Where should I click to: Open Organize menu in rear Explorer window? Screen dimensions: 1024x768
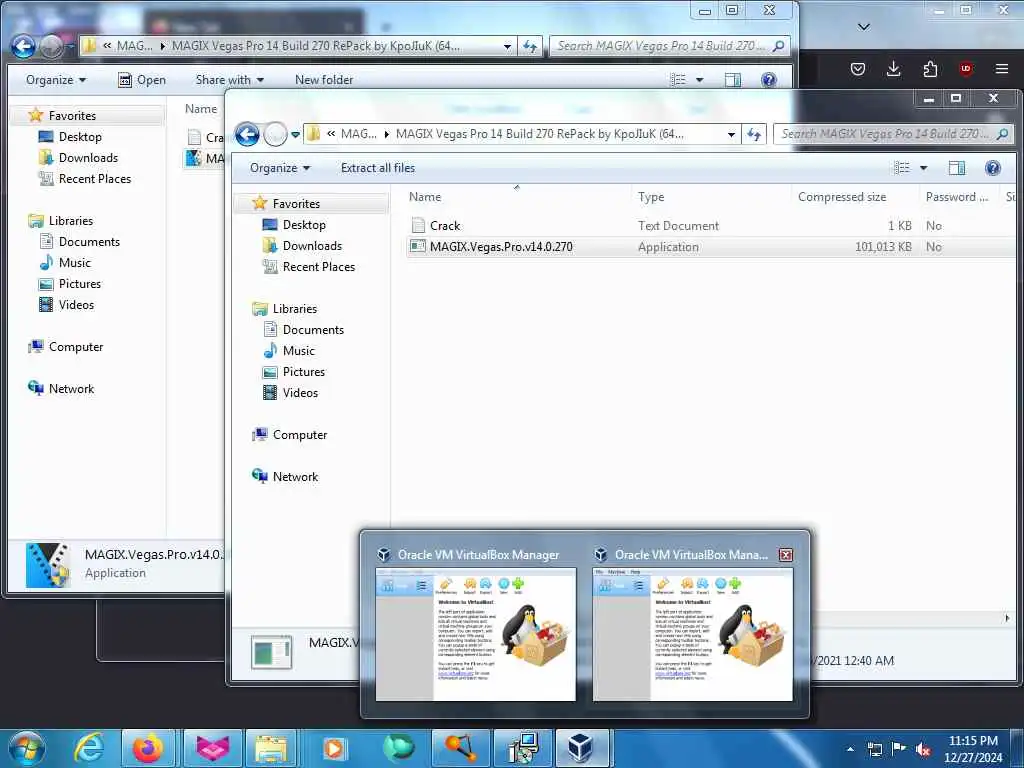click(x=56, y=80)
